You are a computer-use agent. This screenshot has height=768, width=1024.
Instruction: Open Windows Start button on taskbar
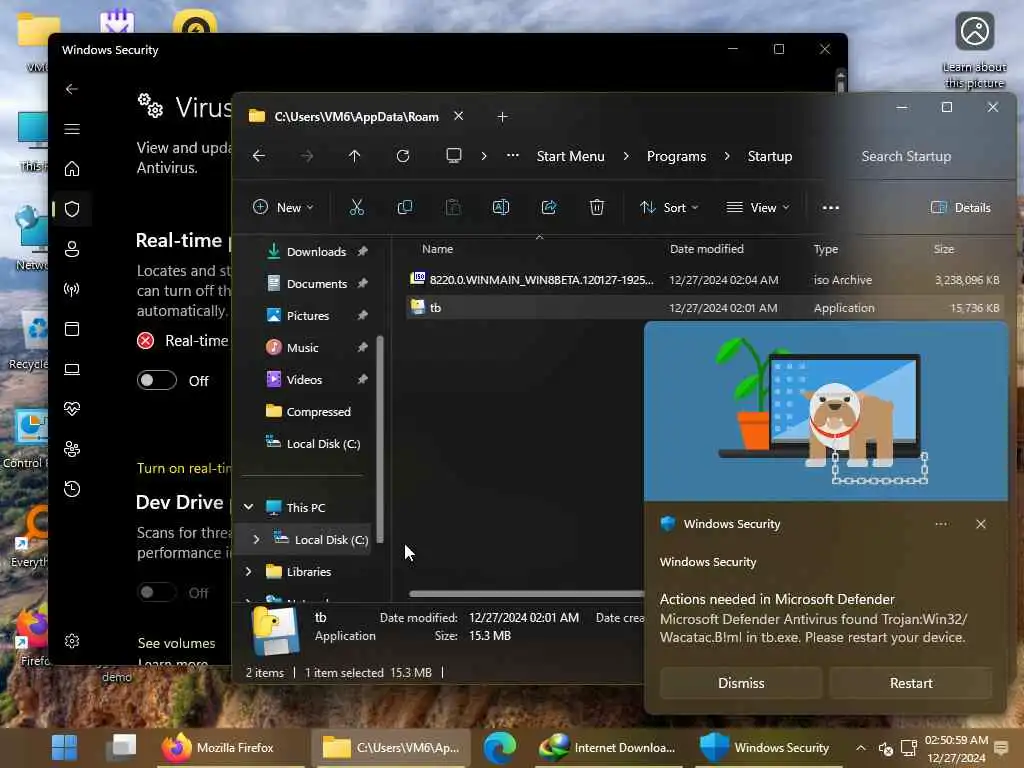pos(64,748)
